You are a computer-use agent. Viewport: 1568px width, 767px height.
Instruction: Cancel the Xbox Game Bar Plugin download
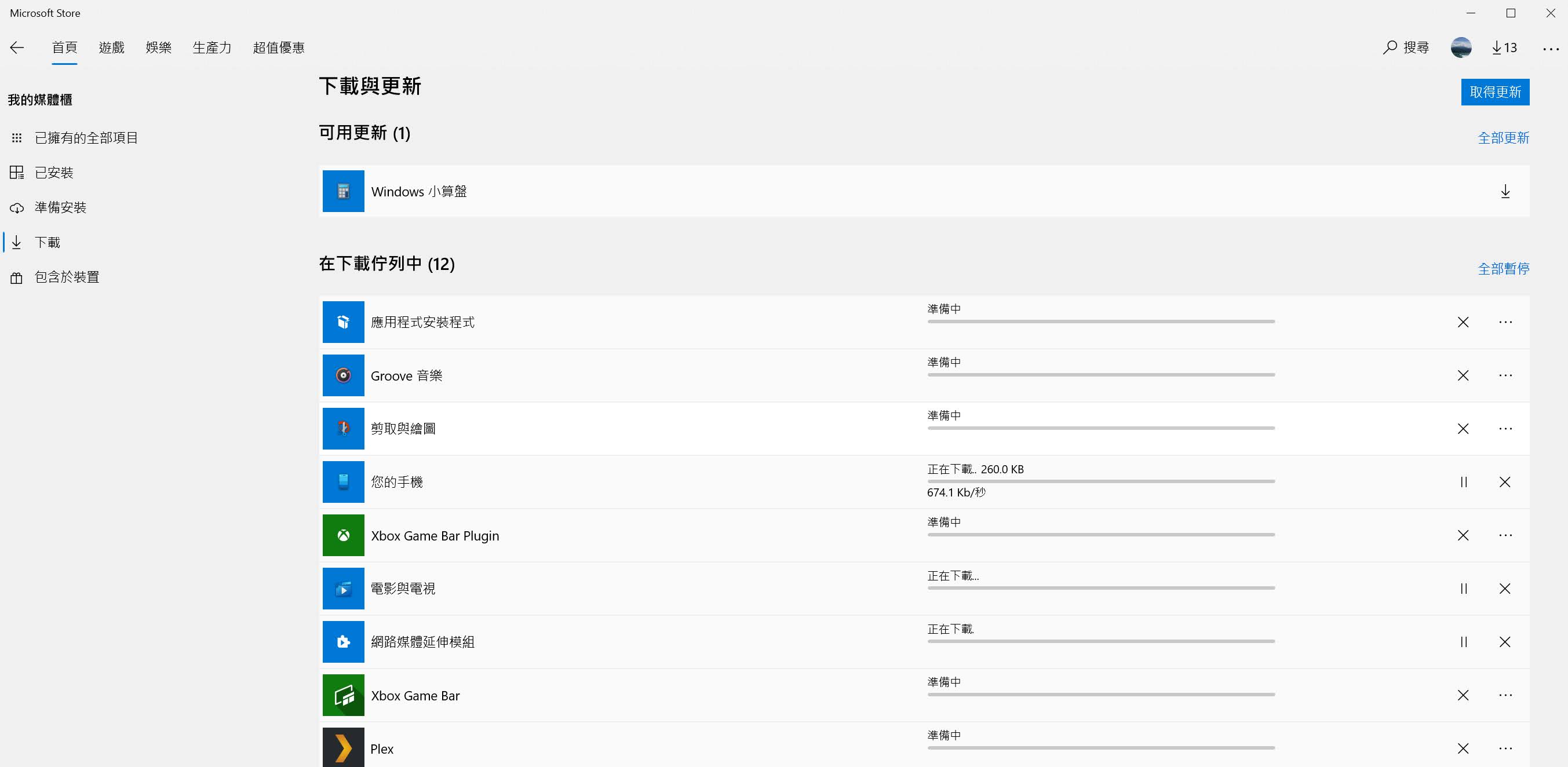(x=1463, y=536)
